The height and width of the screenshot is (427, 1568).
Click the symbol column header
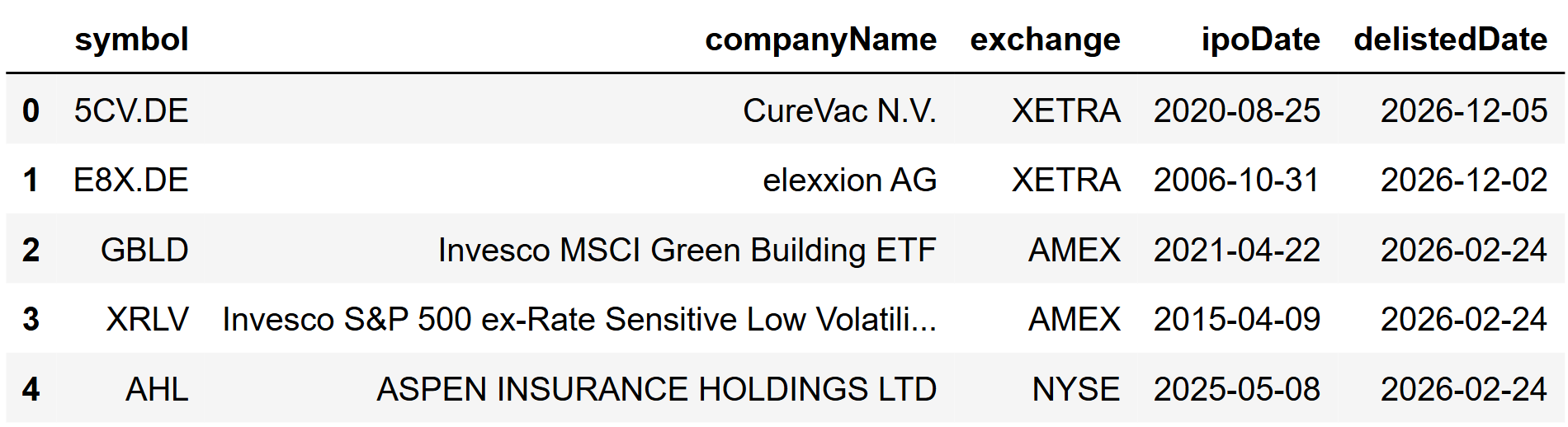pos(131,40)
